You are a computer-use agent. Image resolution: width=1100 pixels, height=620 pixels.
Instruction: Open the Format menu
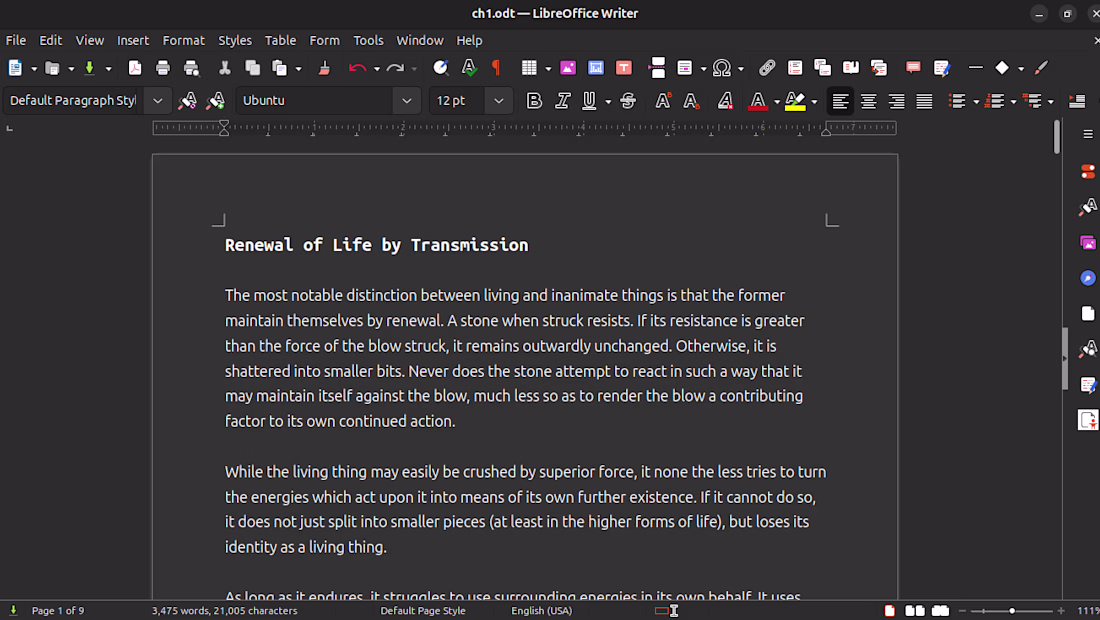coord(184,41)
